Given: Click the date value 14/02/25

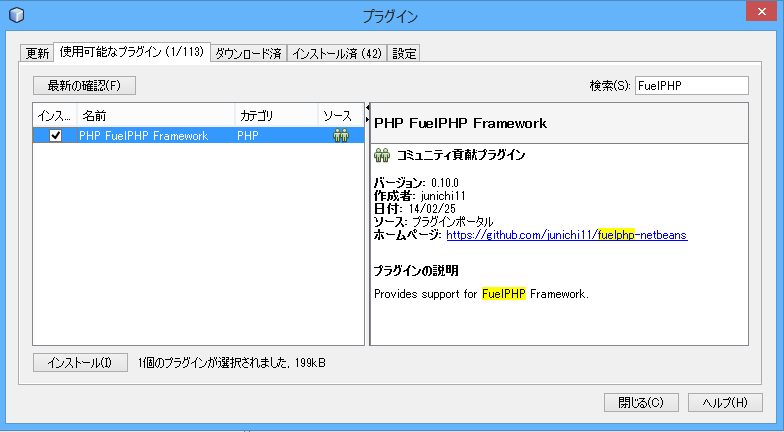Looking at the screenshot, I should [432, 208].
